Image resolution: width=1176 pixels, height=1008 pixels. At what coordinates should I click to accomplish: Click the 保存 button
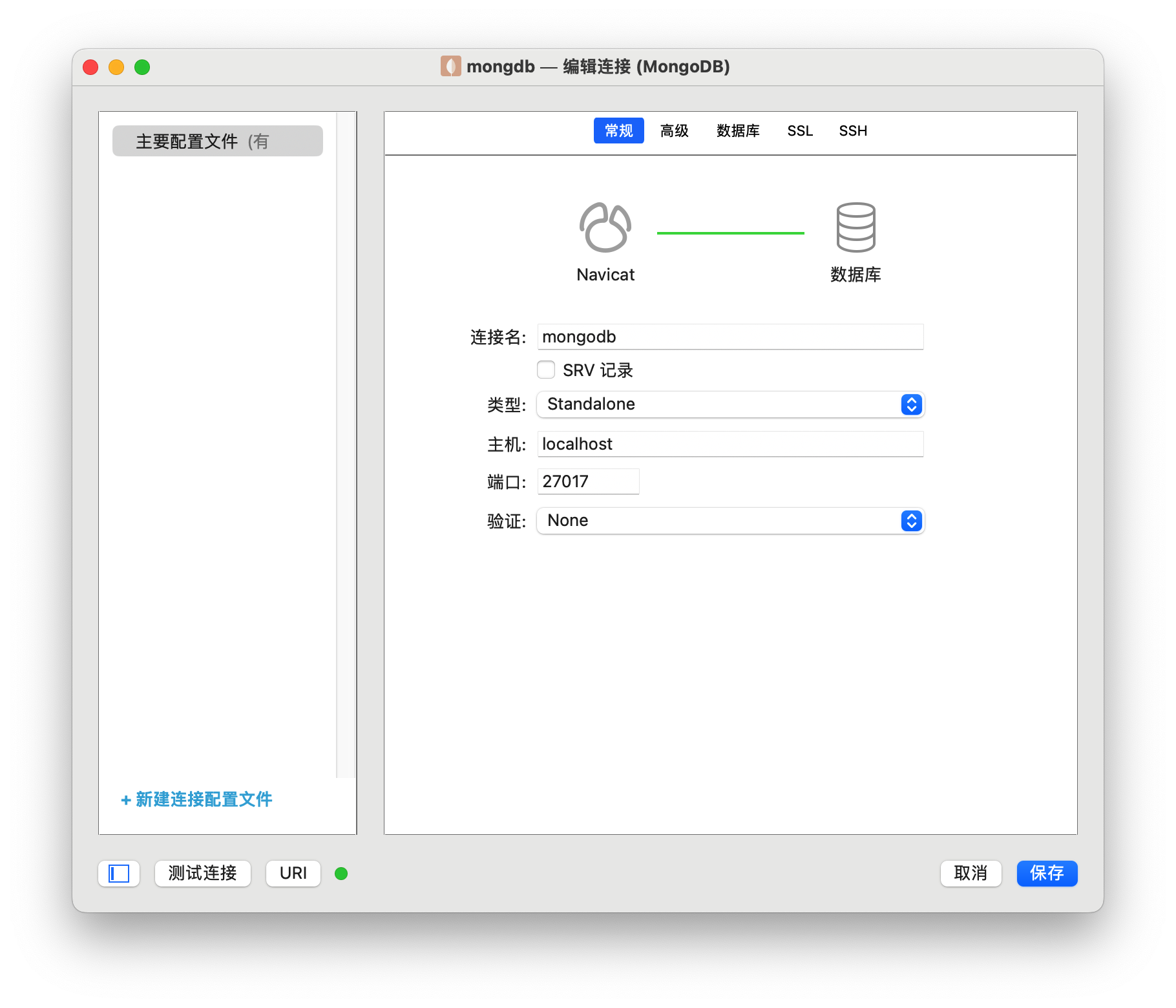click(x=1047, y=874)
